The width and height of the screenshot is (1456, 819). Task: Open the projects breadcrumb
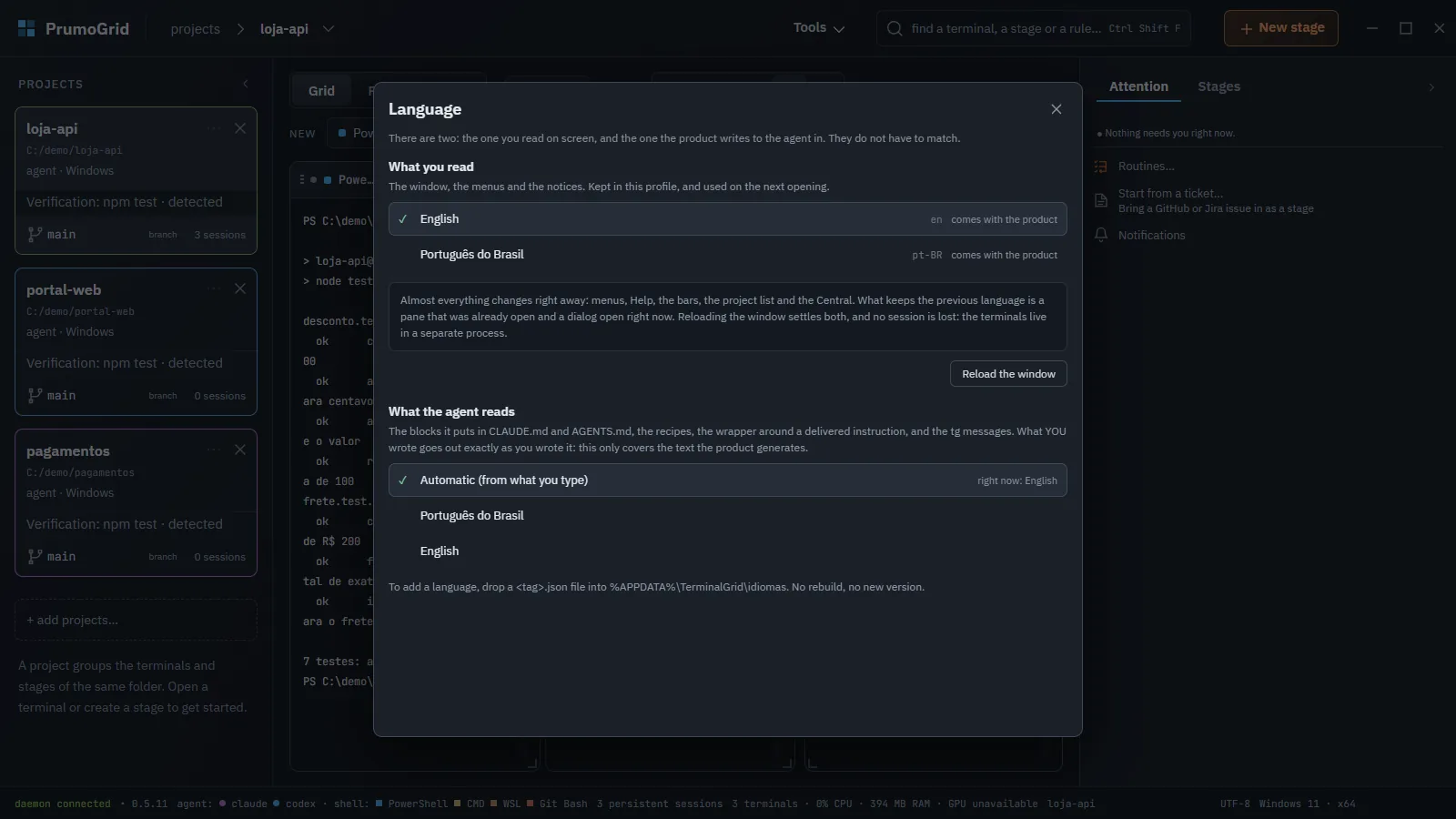[x=195, y=28]
